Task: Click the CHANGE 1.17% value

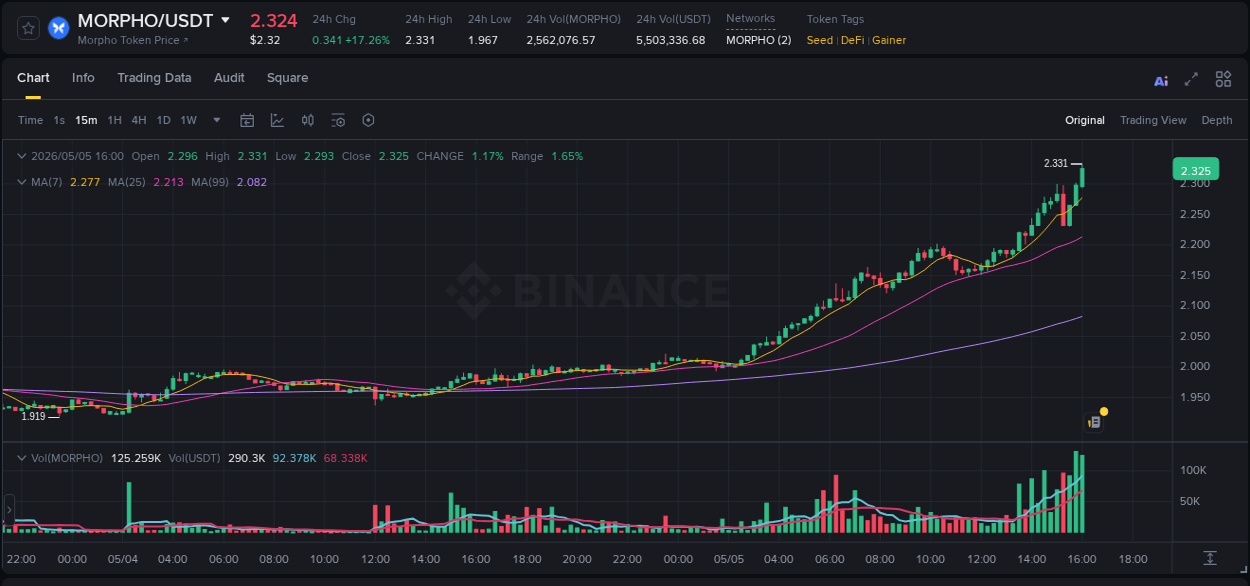Action: (487, 156)
